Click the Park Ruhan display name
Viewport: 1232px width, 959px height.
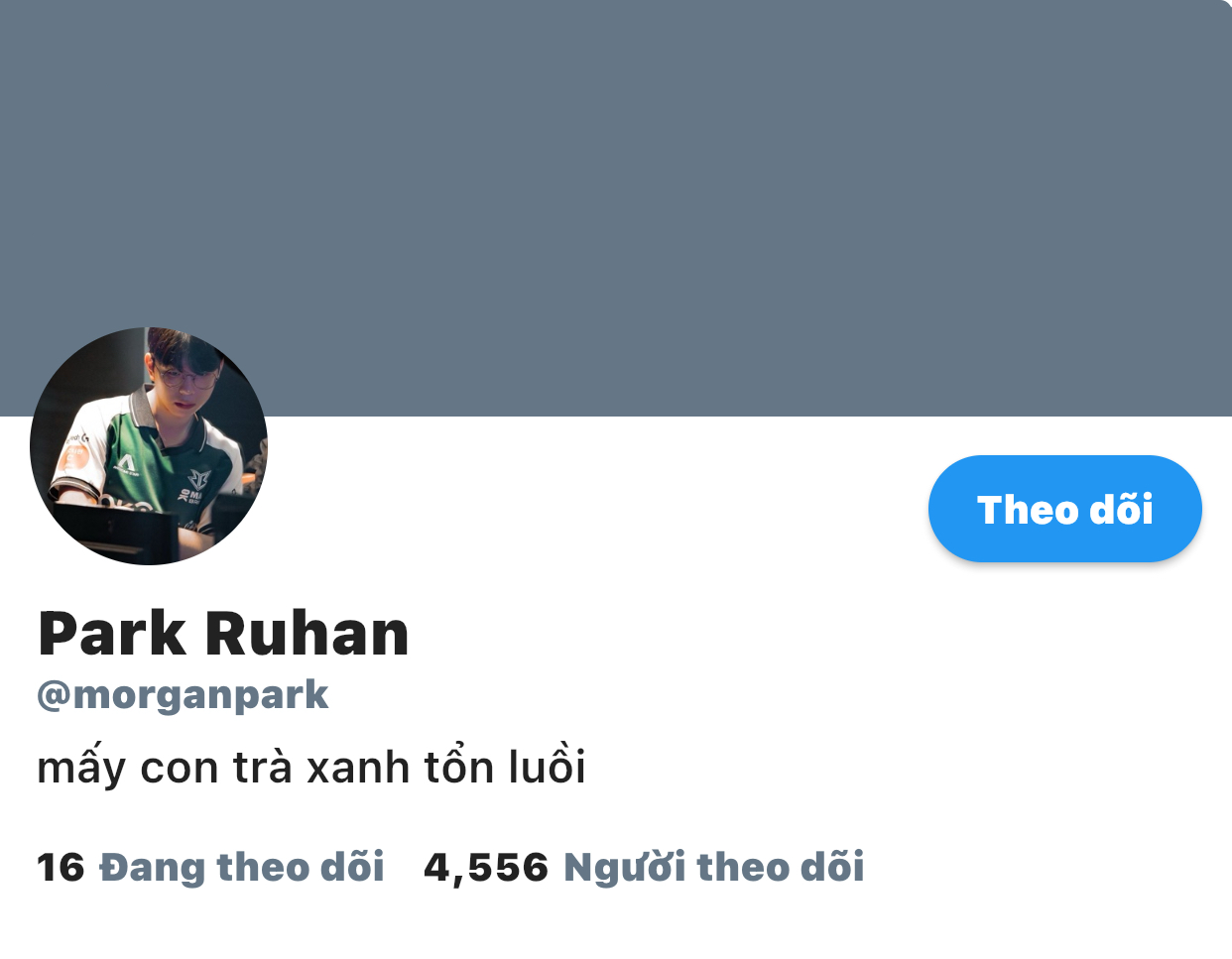(223, 634)
